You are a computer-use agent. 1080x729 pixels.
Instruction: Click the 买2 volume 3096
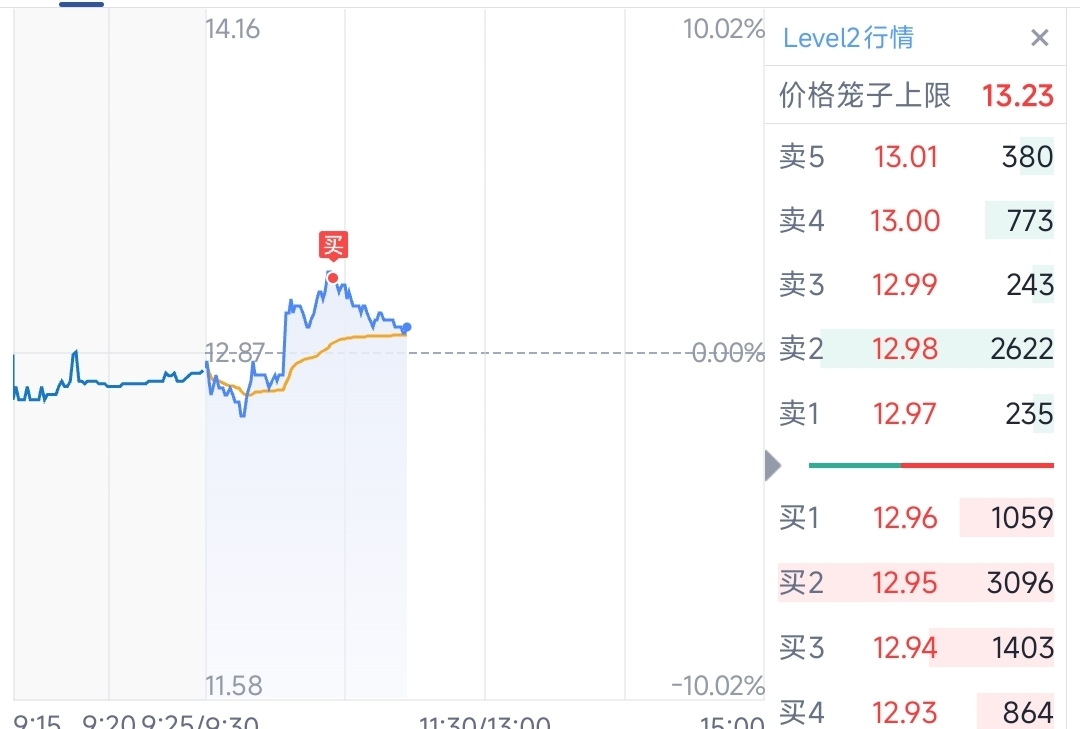click(x=1020, y=583)
